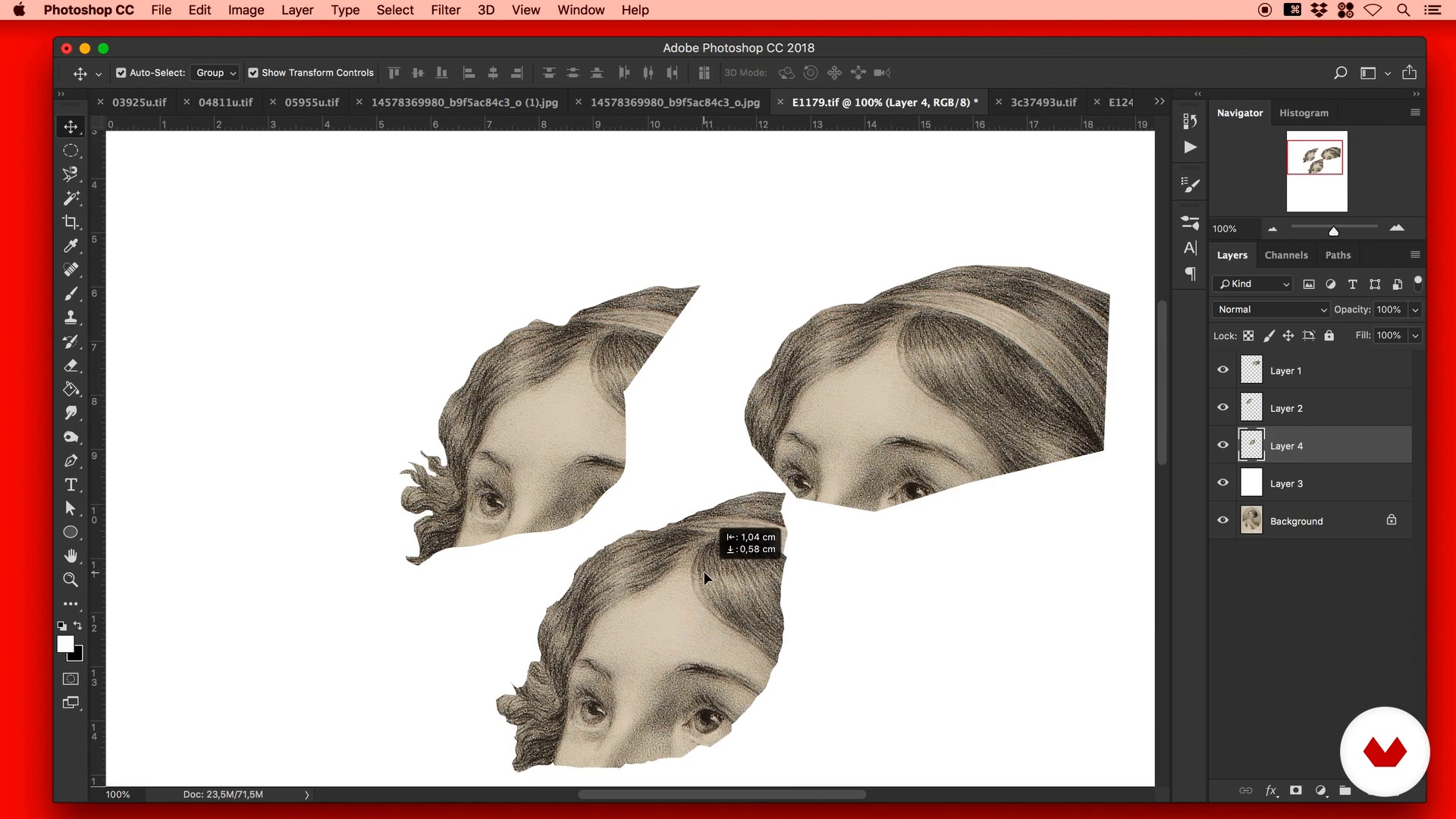The height and width of the screenshot is (819, 1456).
Task: Change screen mode from the toolbar
Action: point(71,703)
